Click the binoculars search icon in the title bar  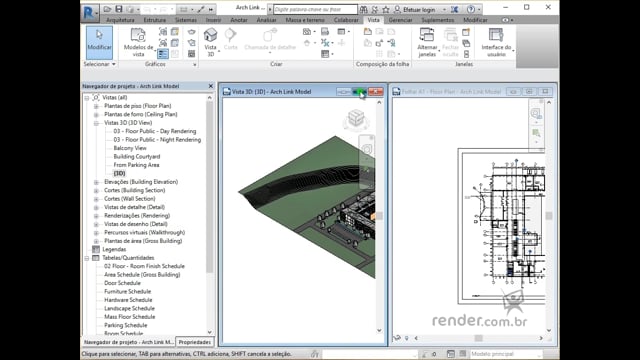[363, 9]
